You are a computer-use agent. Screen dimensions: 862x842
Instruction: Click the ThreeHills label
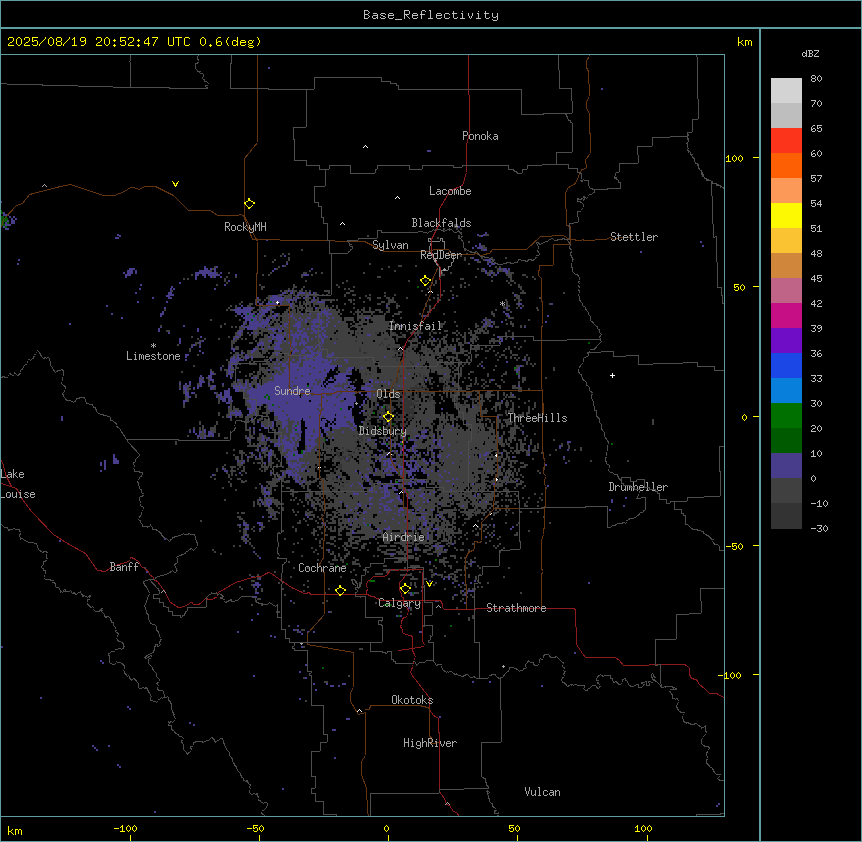(x=538, y=418)
